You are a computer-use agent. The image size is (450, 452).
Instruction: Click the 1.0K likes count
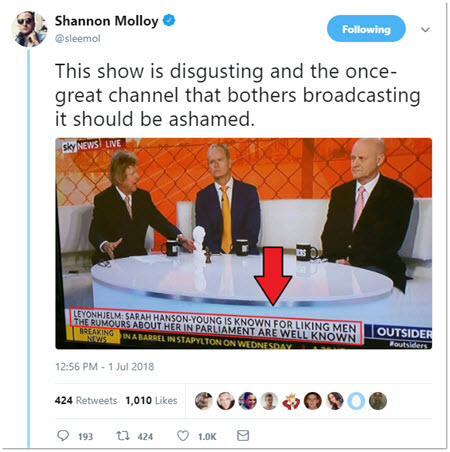tap(207, 436)
